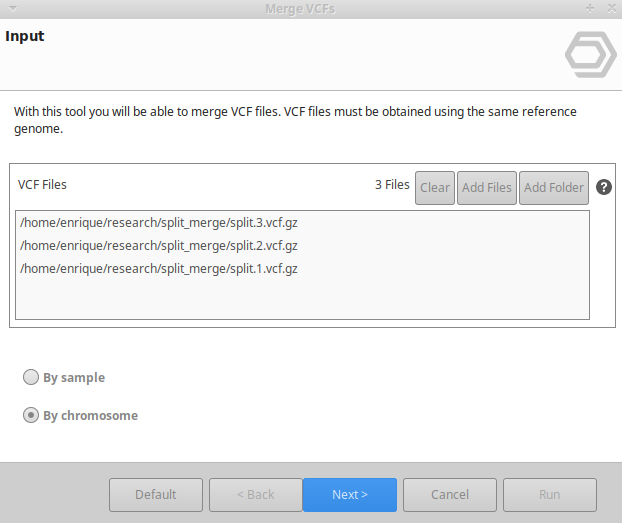622x523 pixels.
Task: Click the < Back button
Action: pos(255,495)
